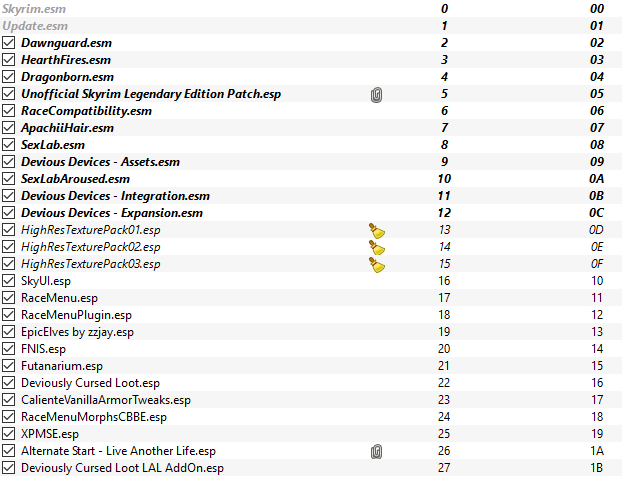
Task: Click the SexLab.esm name text
Action: tap(53, 145)
